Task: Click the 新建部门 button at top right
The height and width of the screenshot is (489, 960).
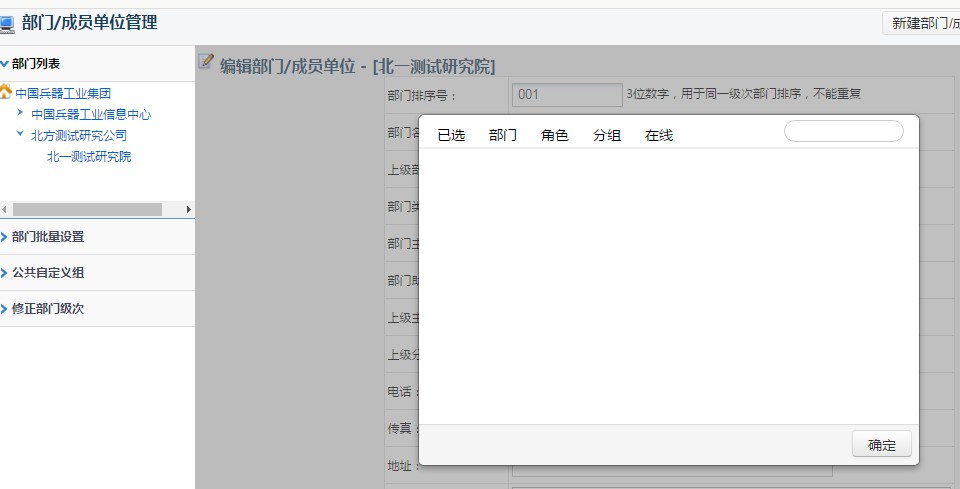Action: pos(924,23)
